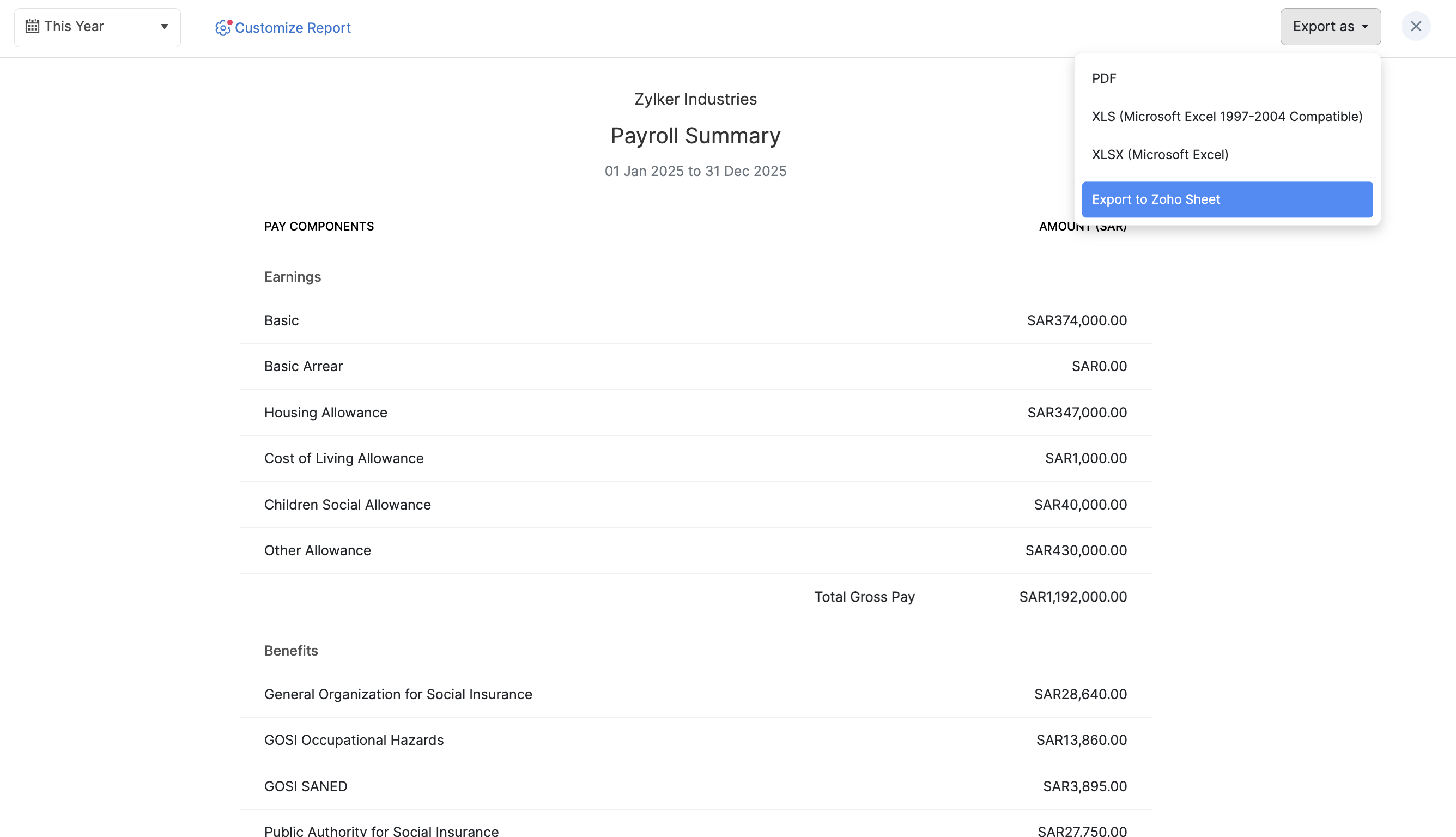
Task: Expand the This Year dropdown arrow
Action: (165, 27)
